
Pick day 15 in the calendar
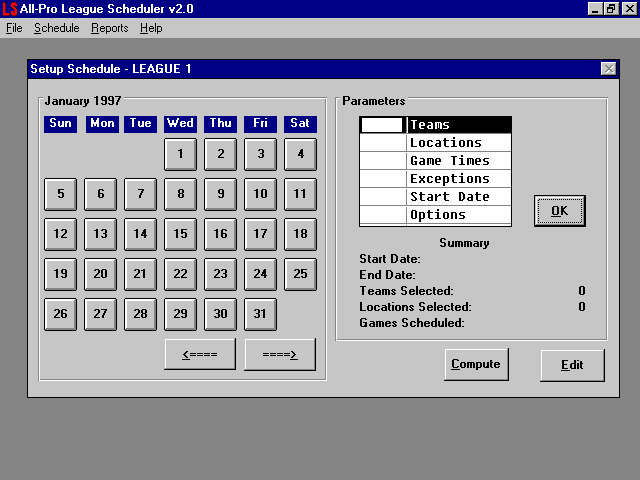click(180, 234)
